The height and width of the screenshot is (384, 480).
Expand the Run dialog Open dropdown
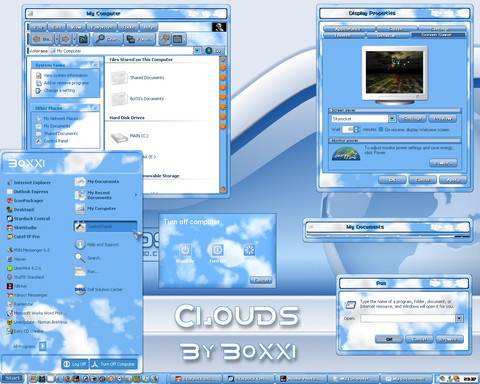point(459,319)
